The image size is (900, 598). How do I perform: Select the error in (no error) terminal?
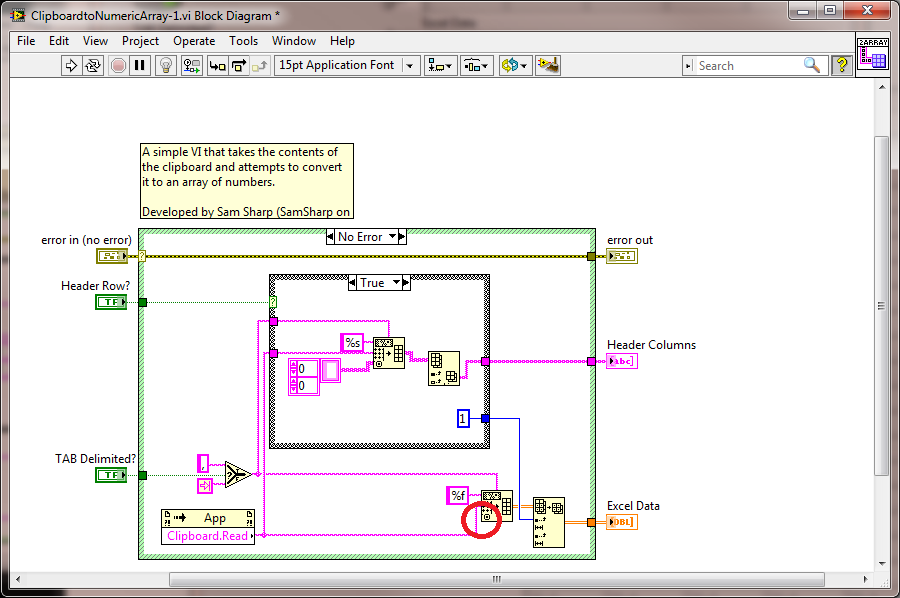[112, 256]
